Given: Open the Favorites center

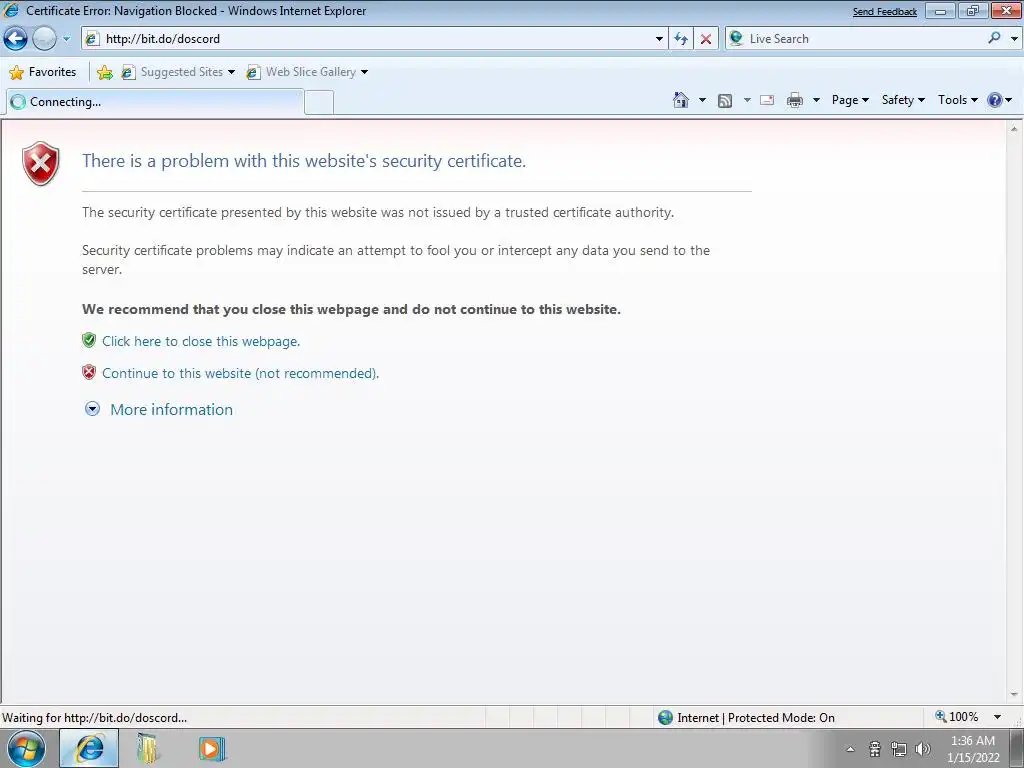Looking at the screenshot, I should [x=43, y=72].
